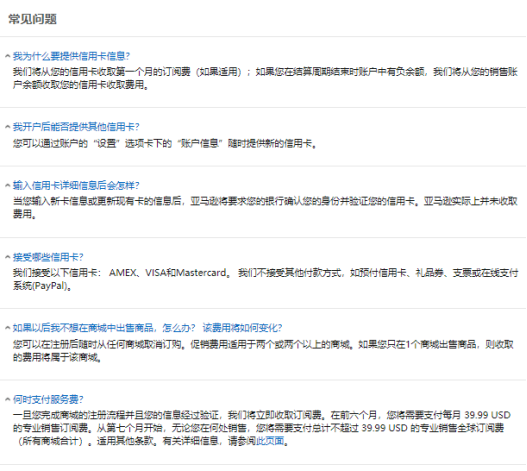Collapse chevron beside 接受哪些信用卡

(7, 257)
